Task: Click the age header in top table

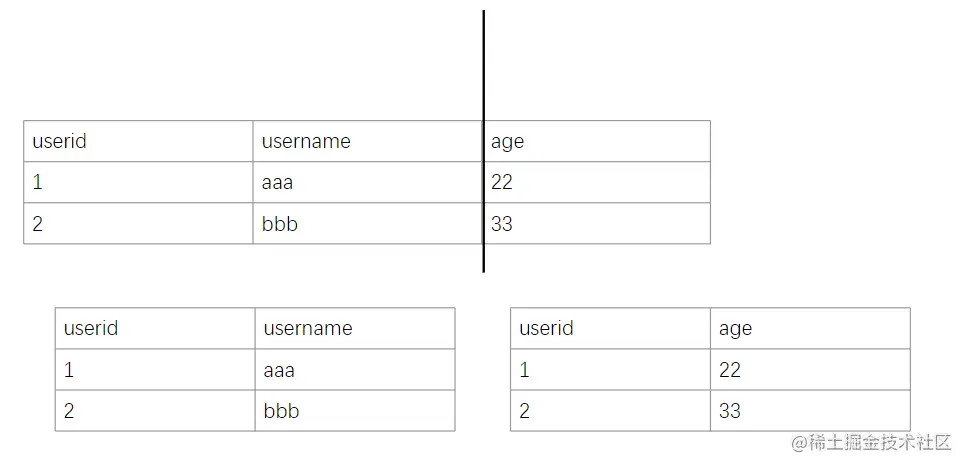Action: [508, 142]
